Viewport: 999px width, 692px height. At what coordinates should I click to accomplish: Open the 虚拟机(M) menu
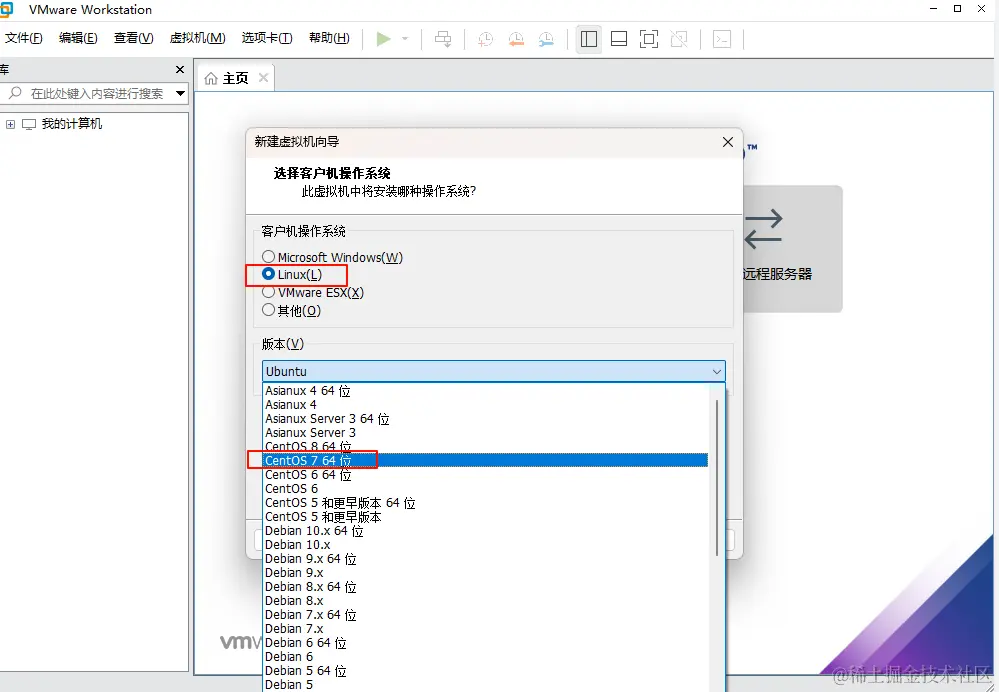(x=198, y=38)
